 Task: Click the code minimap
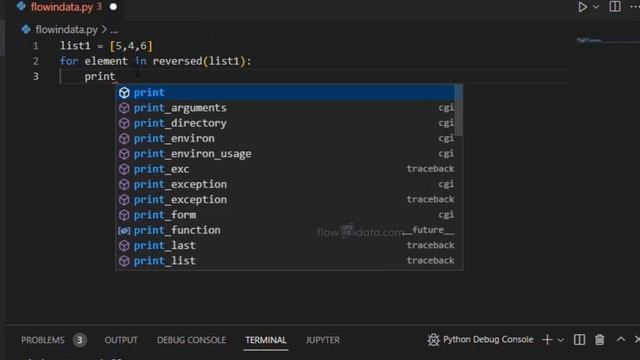(x=608, y=40)
